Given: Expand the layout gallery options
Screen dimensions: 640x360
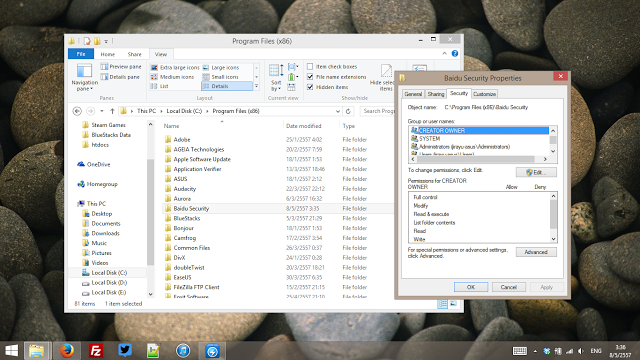Looking at the screenshot, I should tap(256, 86).
